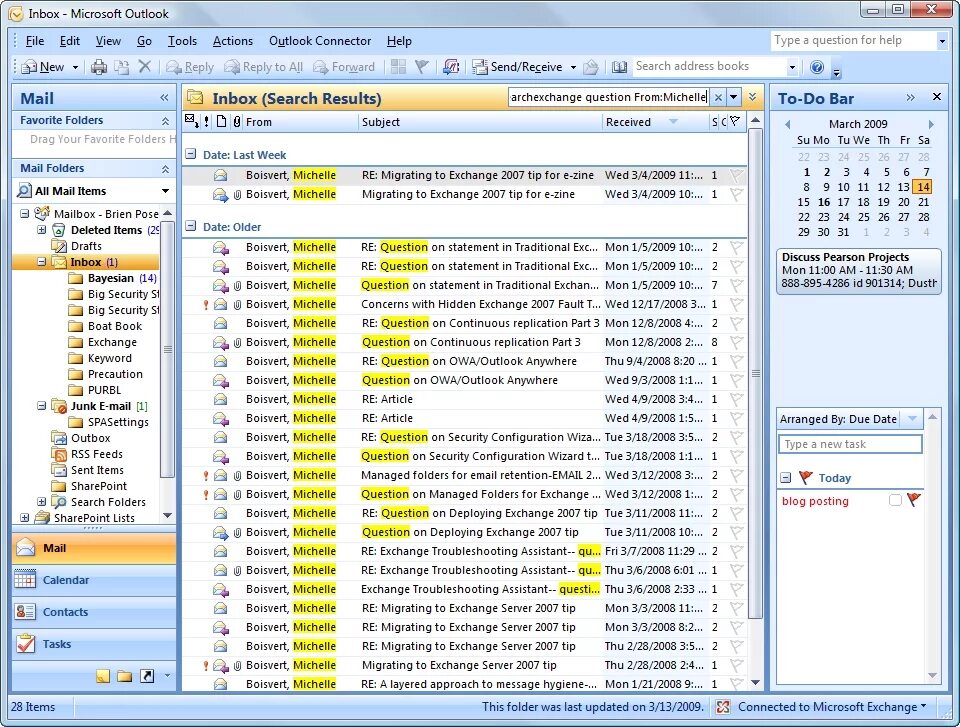Open the View menu
Viewport: 960px width, 727px height.
pos(108,41)
